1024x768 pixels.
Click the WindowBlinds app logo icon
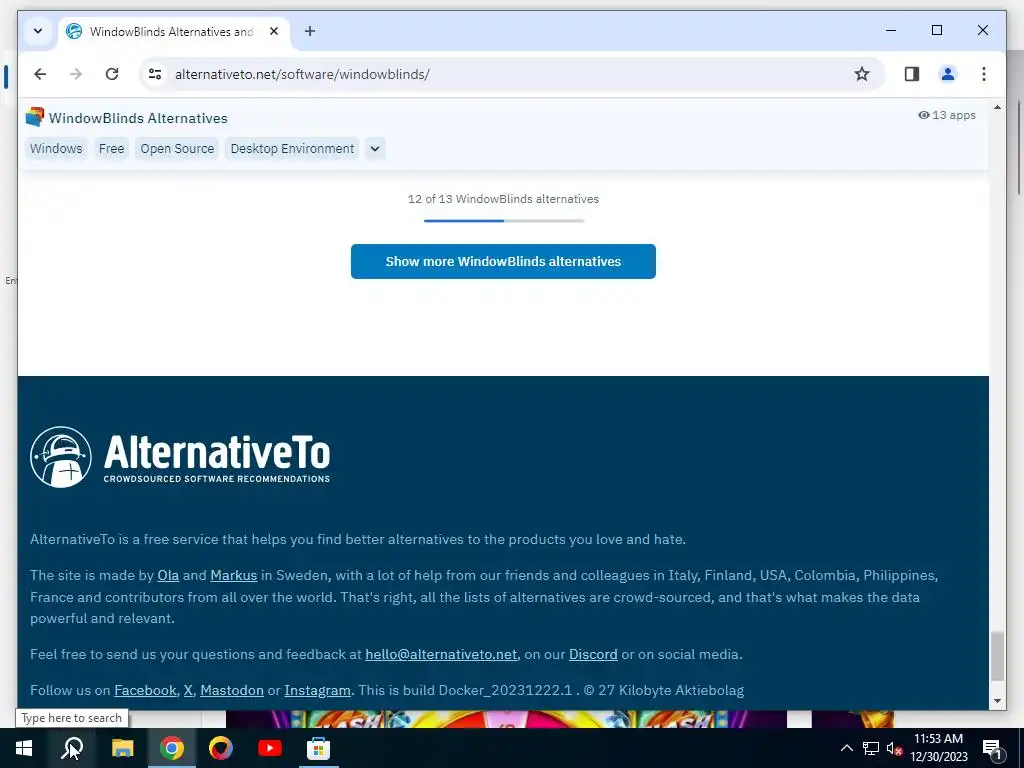click(x=35, y=117)
